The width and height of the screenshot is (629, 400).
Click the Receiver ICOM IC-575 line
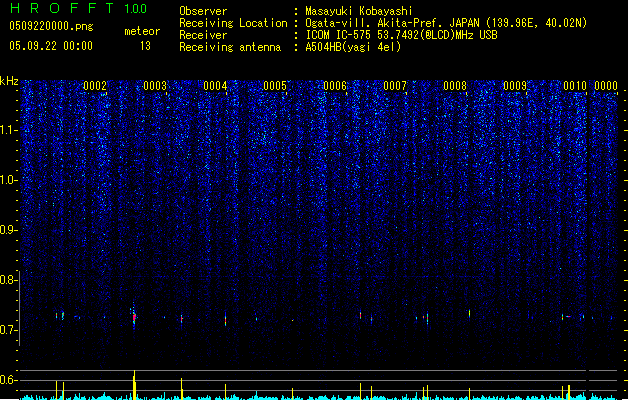[x=338, y=35]
